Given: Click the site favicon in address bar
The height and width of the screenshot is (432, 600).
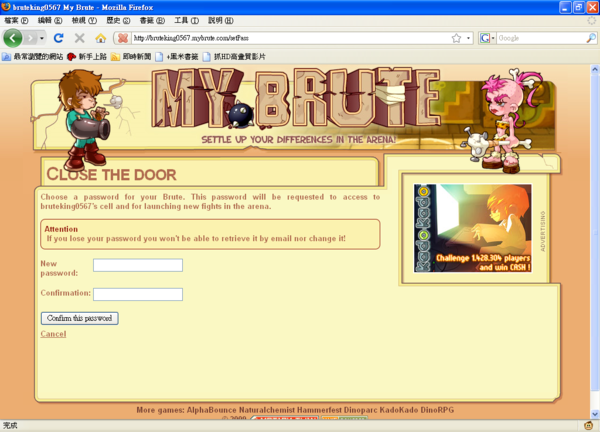Looking at the screenshot, I should (123, 38).
